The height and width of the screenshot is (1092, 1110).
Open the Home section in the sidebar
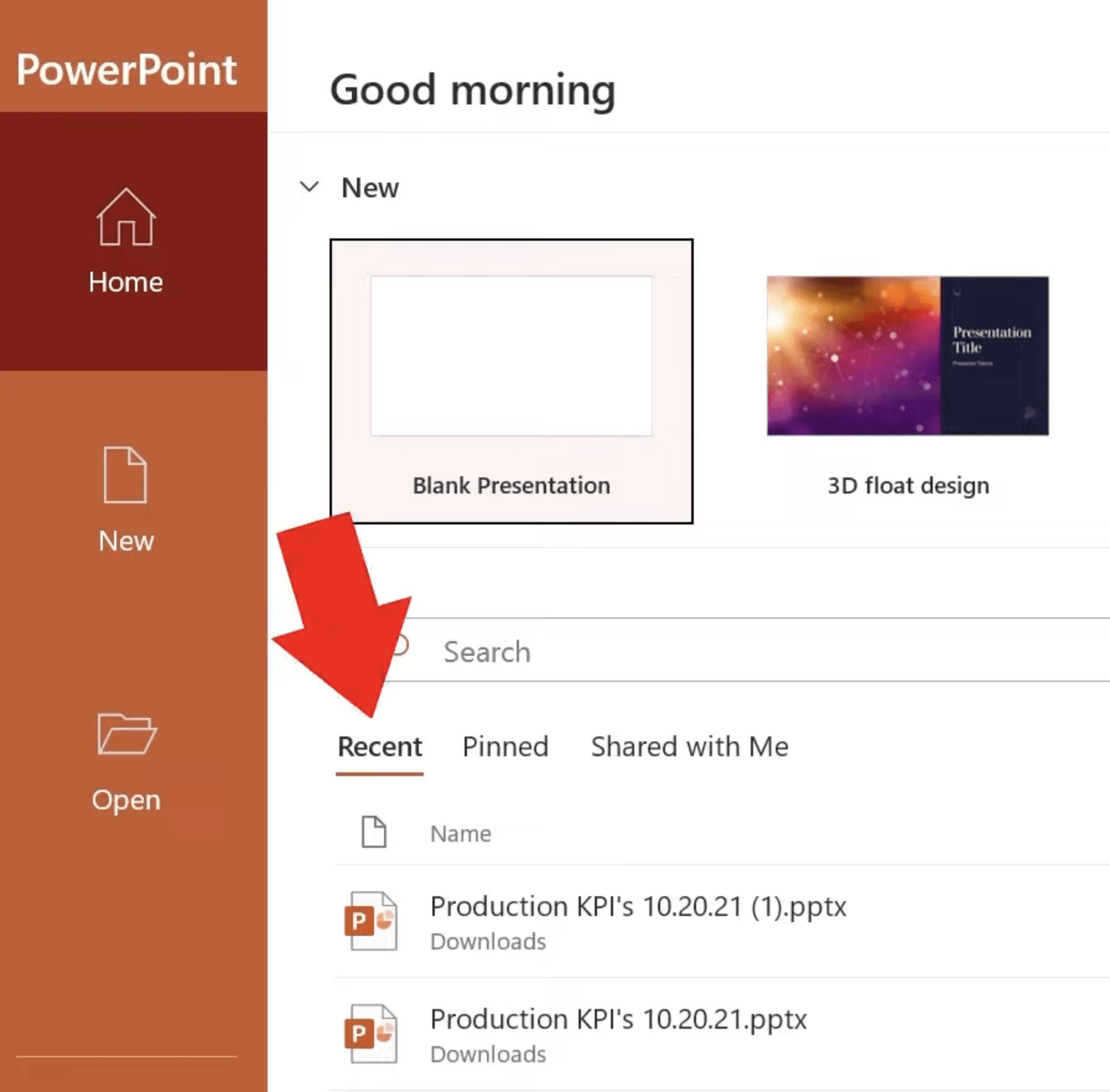[133, 241]
